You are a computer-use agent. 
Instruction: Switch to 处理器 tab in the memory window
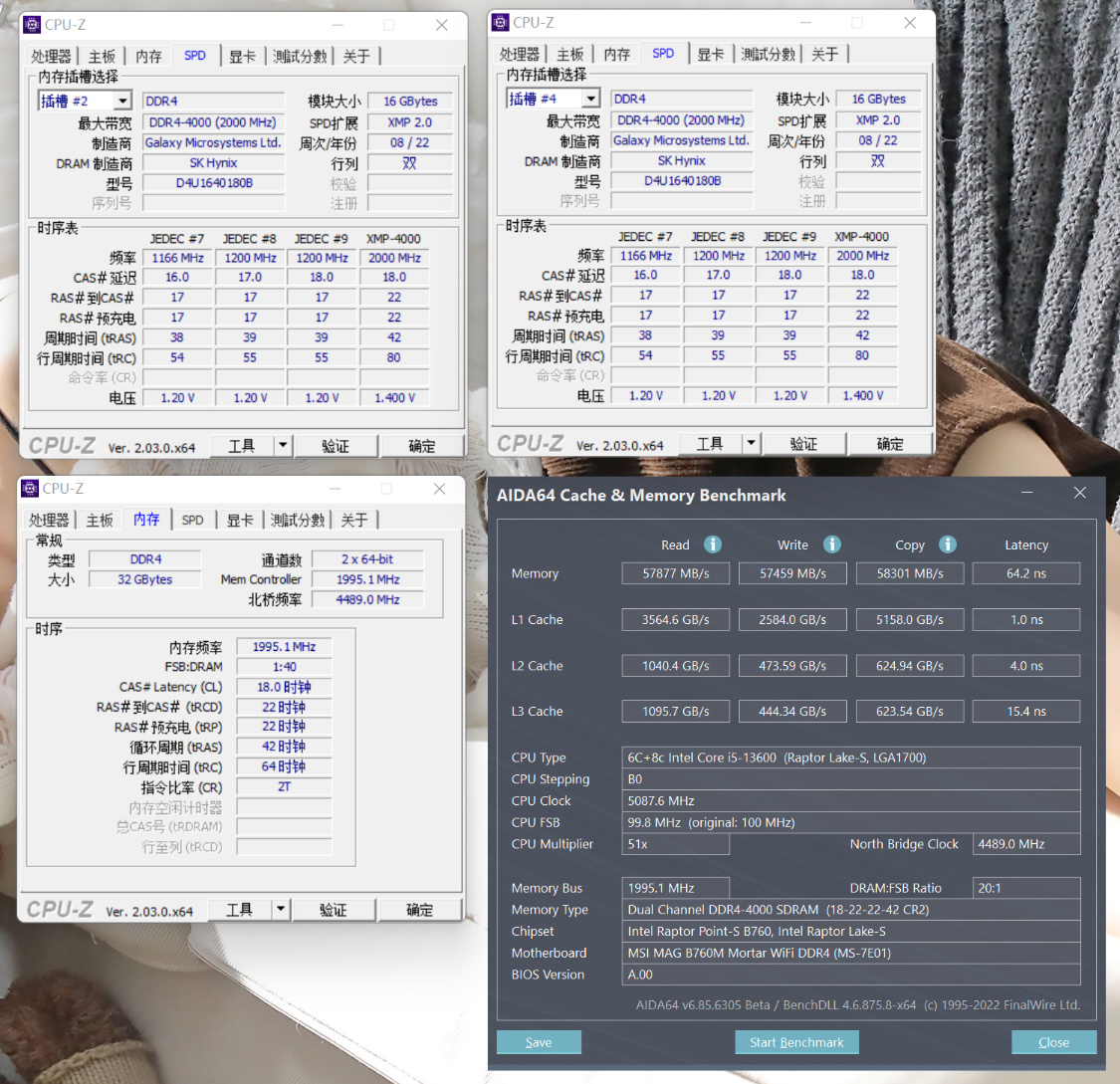coord(50,521)
